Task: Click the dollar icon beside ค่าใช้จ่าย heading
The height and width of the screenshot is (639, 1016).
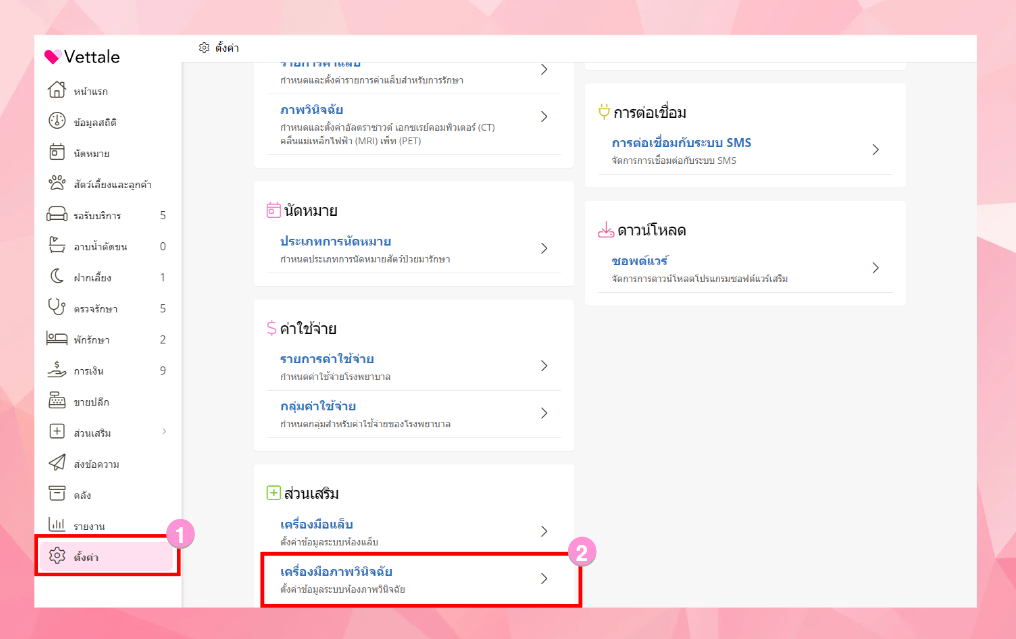Action: point(271,328)
